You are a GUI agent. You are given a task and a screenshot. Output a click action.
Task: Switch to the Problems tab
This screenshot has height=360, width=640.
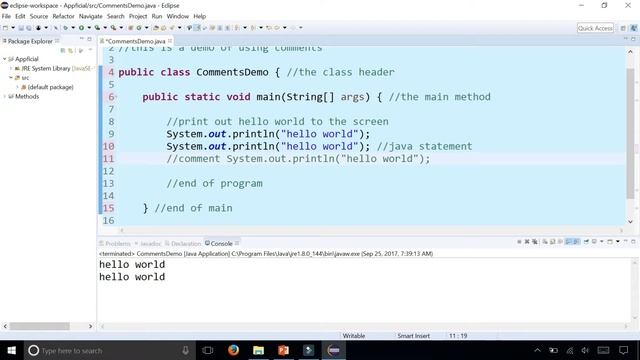tap(115, 244)
